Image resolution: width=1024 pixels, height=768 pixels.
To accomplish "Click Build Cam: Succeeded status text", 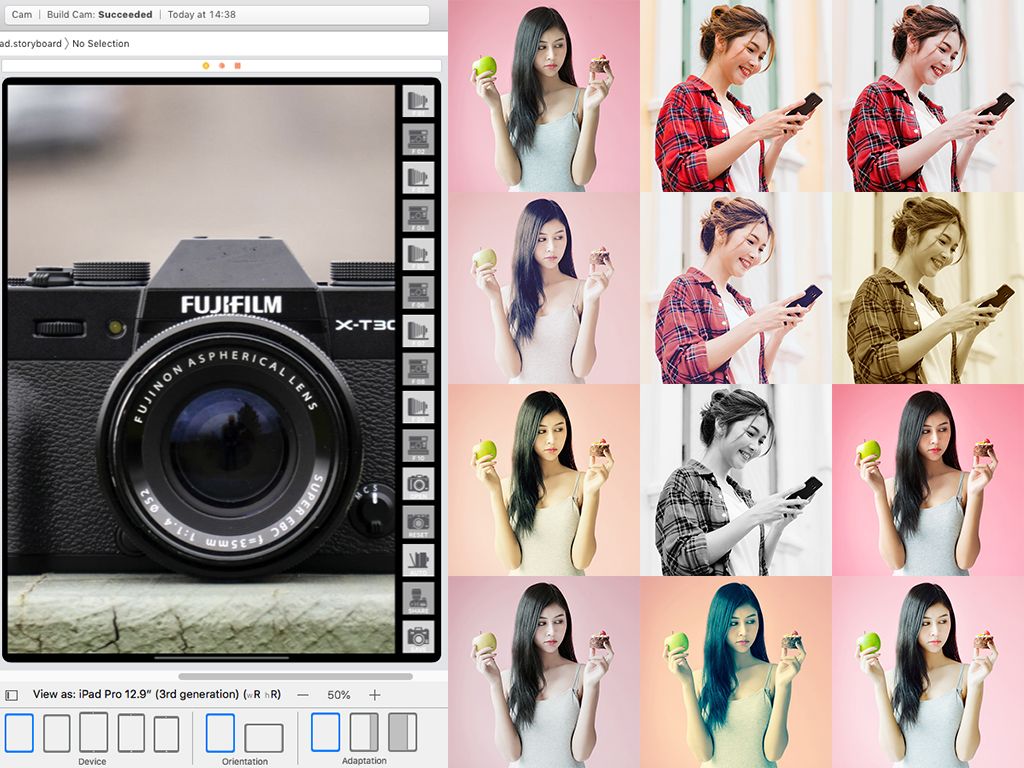I will coord(99,14).
